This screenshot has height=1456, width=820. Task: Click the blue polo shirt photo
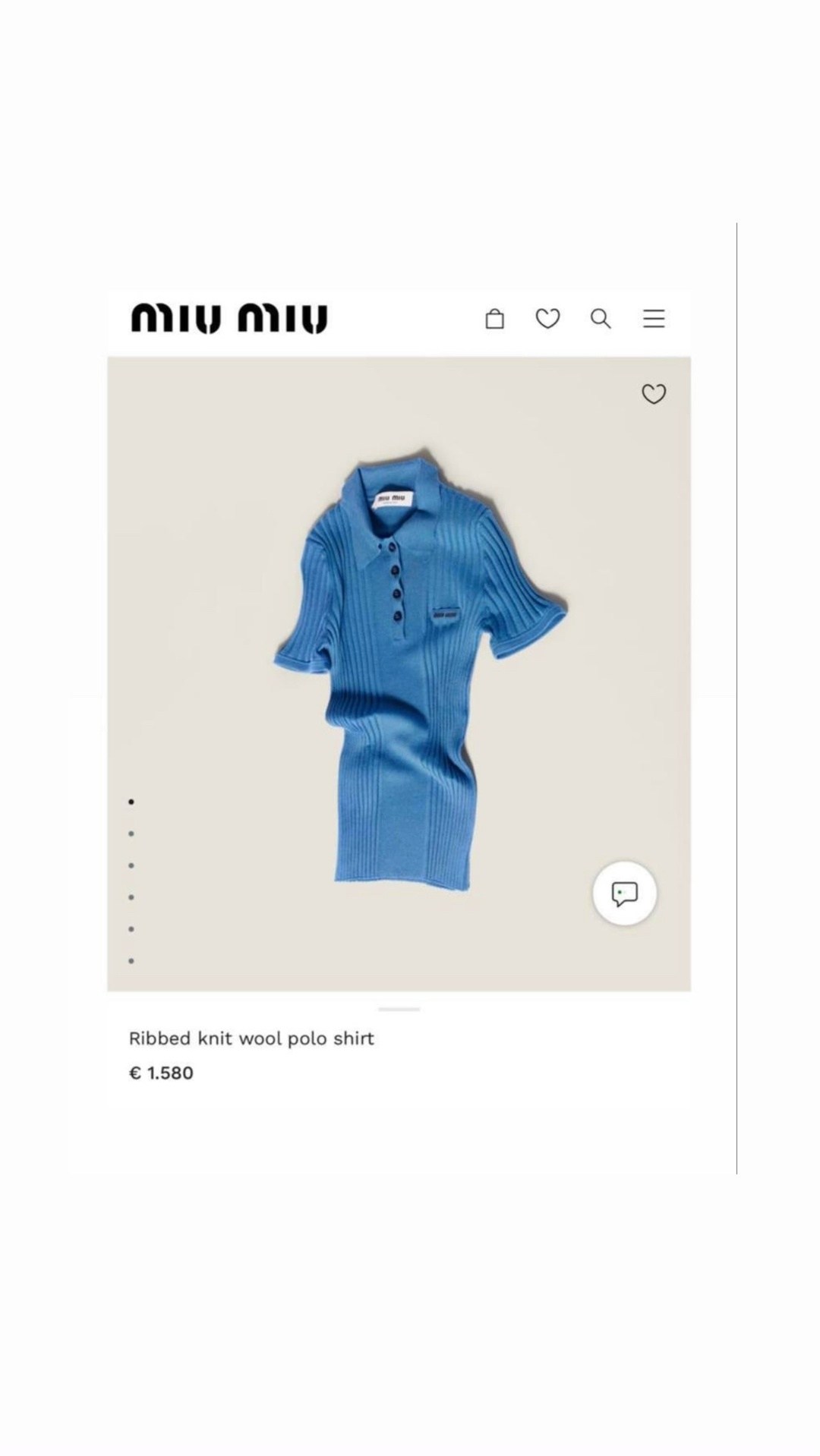420,668
